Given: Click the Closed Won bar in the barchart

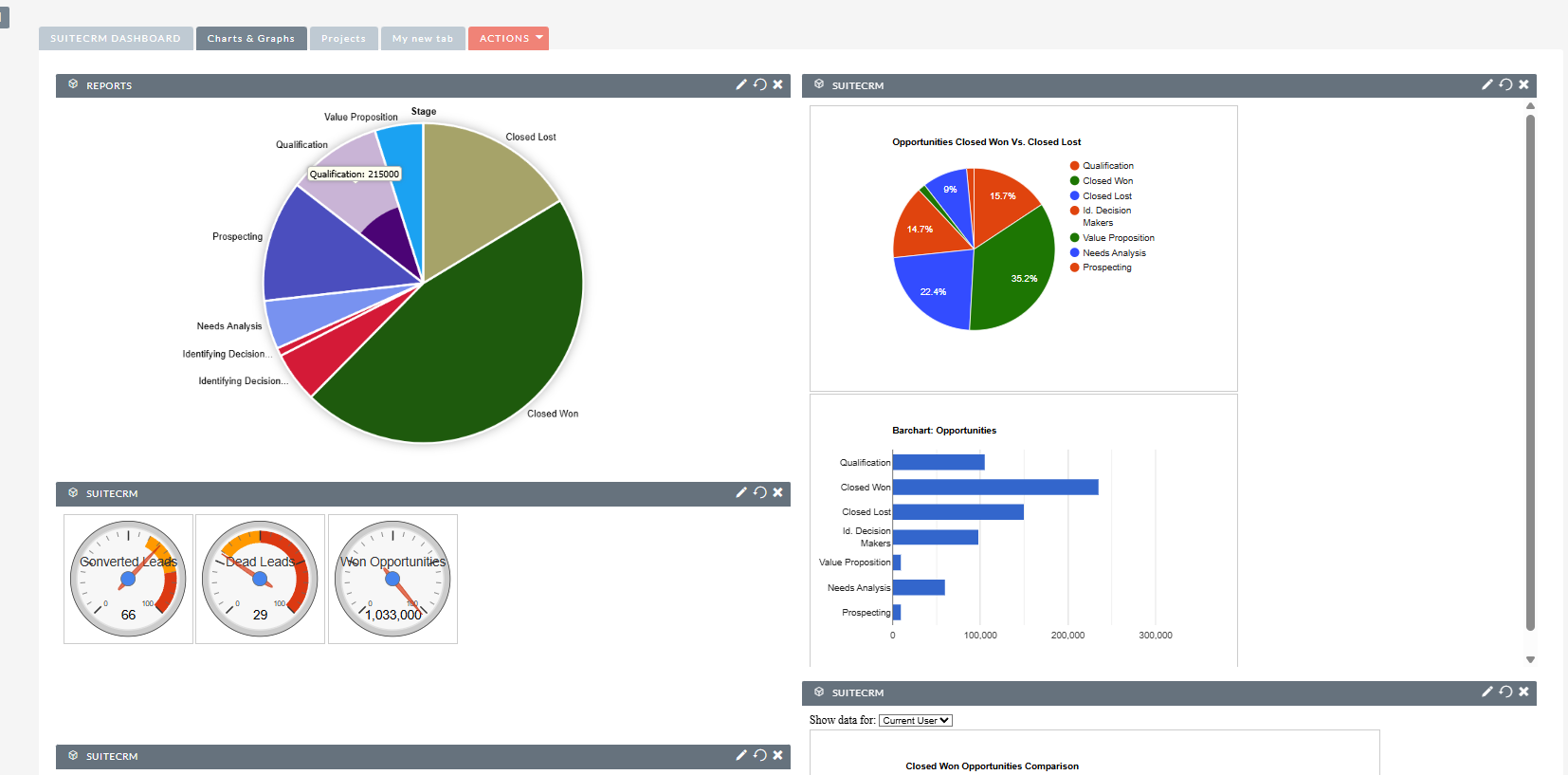Looking at the screenshot, I should 995,488.
